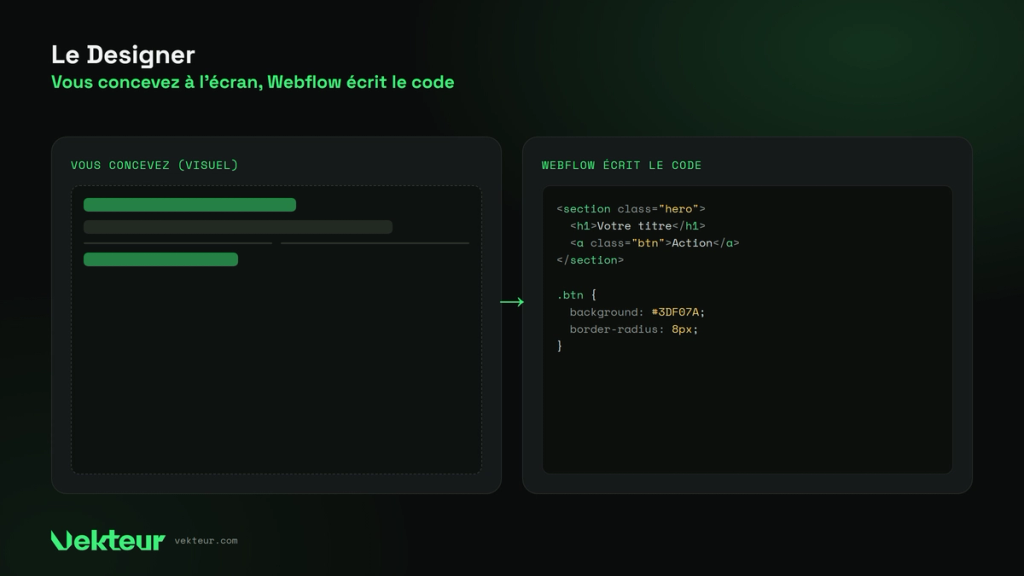
Task: Click the "Le Designer" title
Action: [123, 55]
